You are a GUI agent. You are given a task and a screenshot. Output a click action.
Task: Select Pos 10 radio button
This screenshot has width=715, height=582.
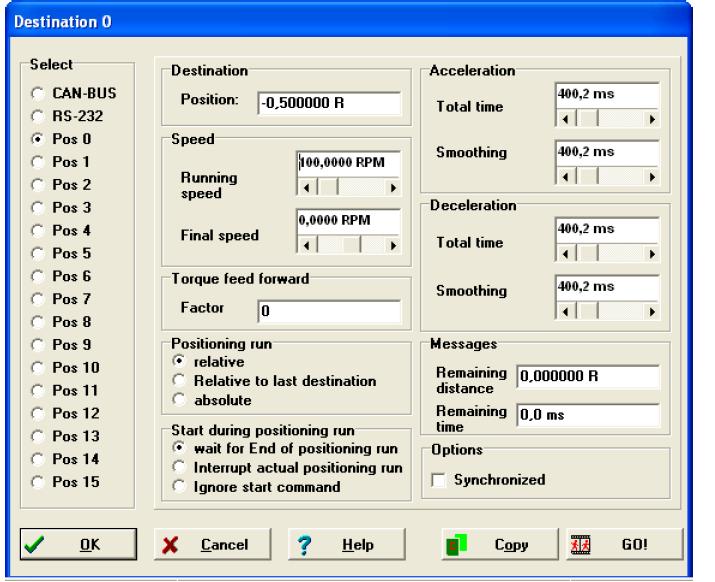[x=37, y=368]
